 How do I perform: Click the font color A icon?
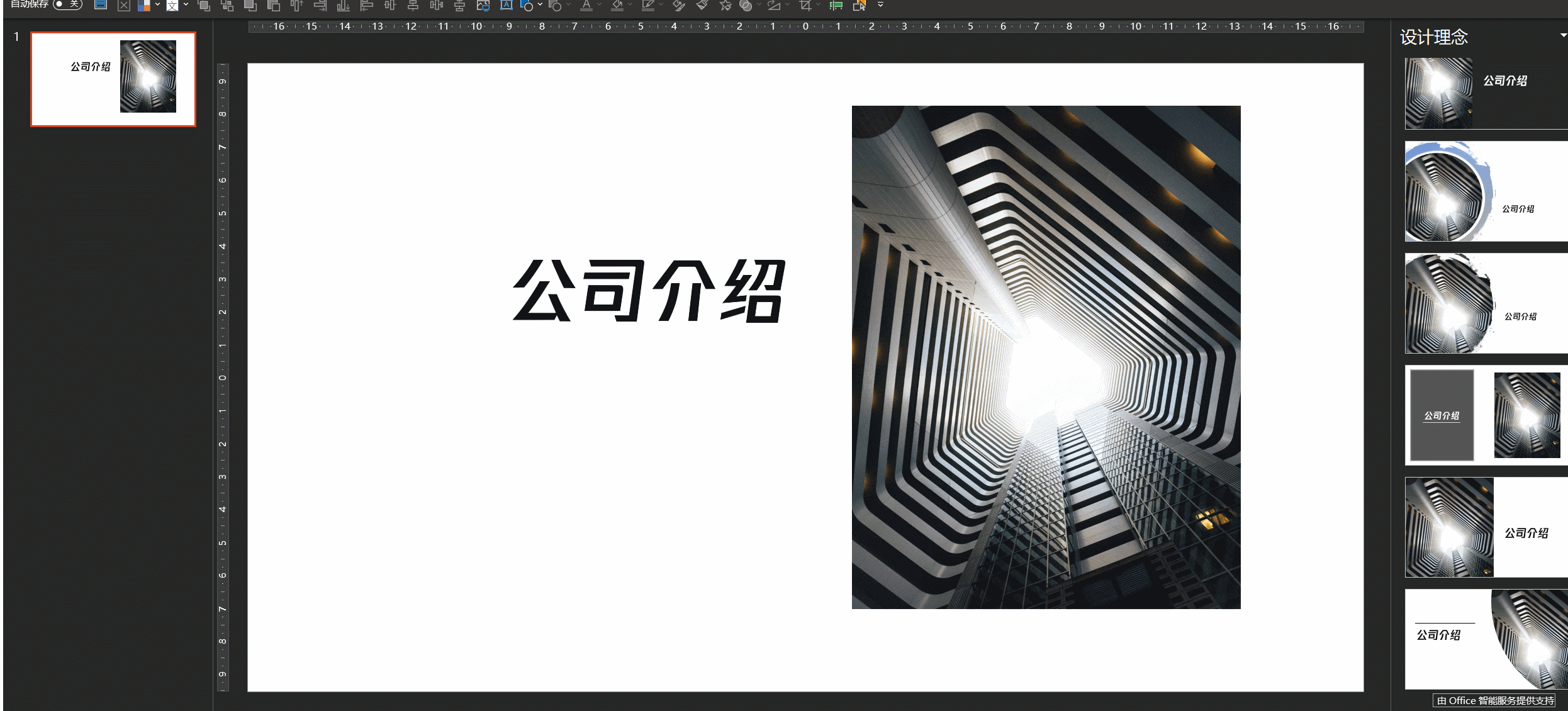tap(586, 6)
